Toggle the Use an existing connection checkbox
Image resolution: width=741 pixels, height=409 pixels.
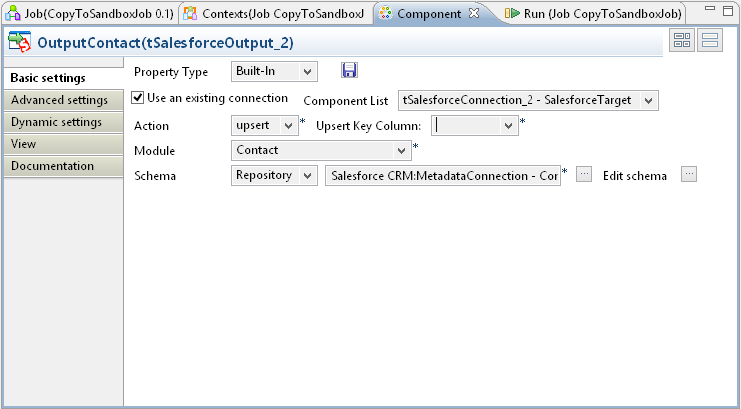click(x=139, y=98)
